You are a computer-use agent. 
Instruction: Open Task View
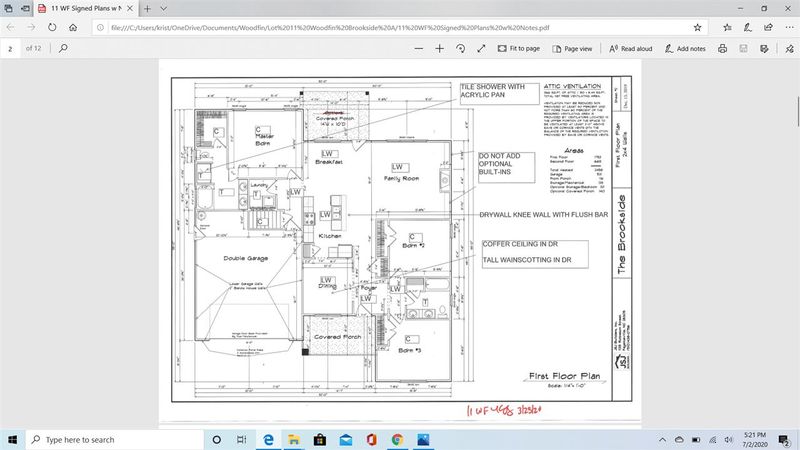coord(242,439)
